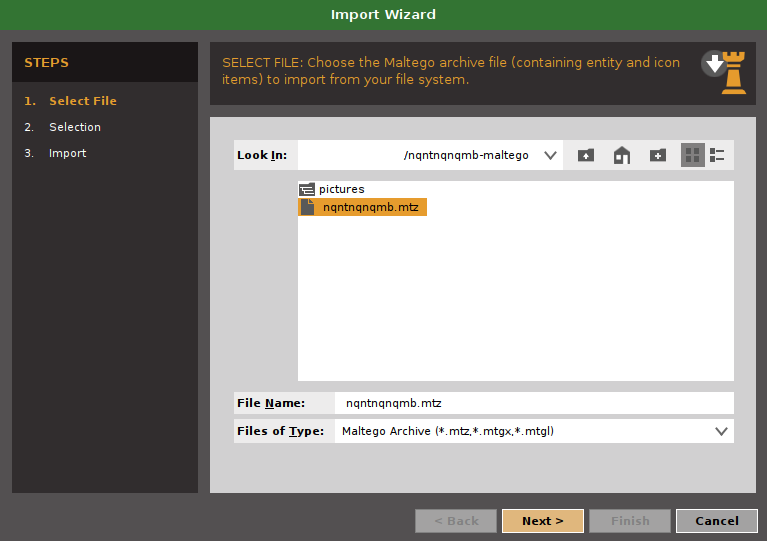The image size is (767, 541).
Task: Click the Cancel button
Action: pyautogui.click(x=717, y=521)
